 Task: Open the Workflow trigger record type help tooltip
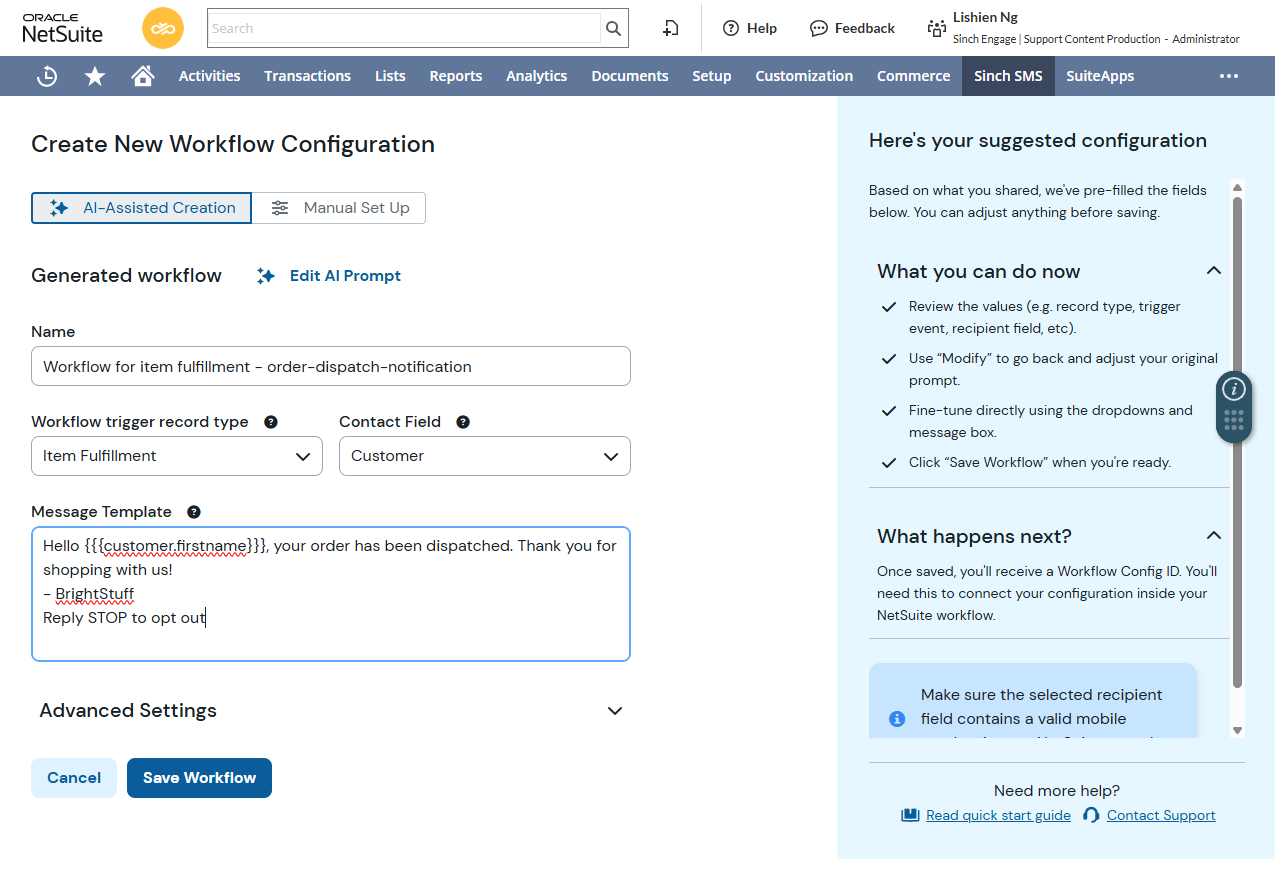coord(270,422)
